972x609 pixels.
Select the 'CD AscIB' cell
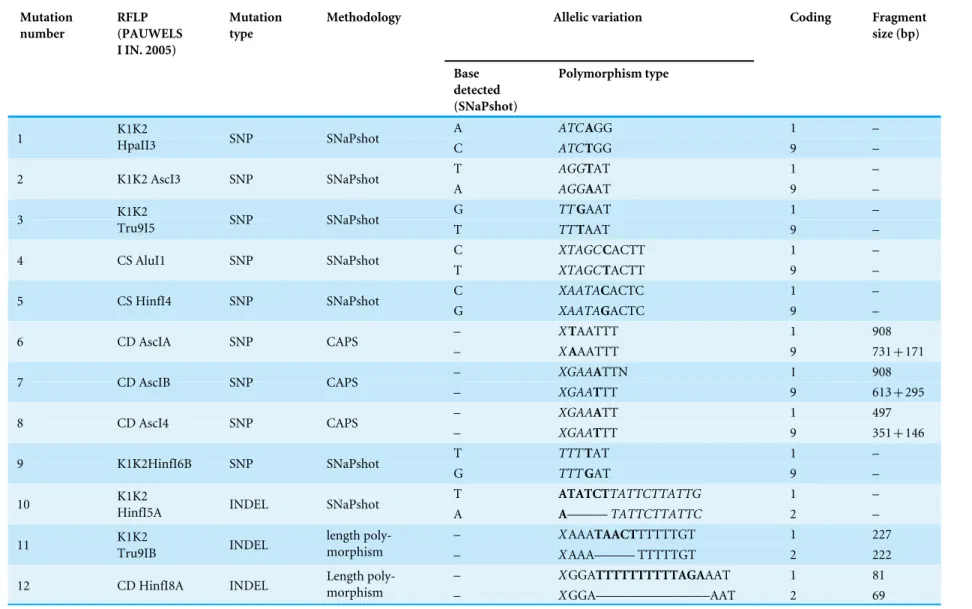click(x=143, y=382)
